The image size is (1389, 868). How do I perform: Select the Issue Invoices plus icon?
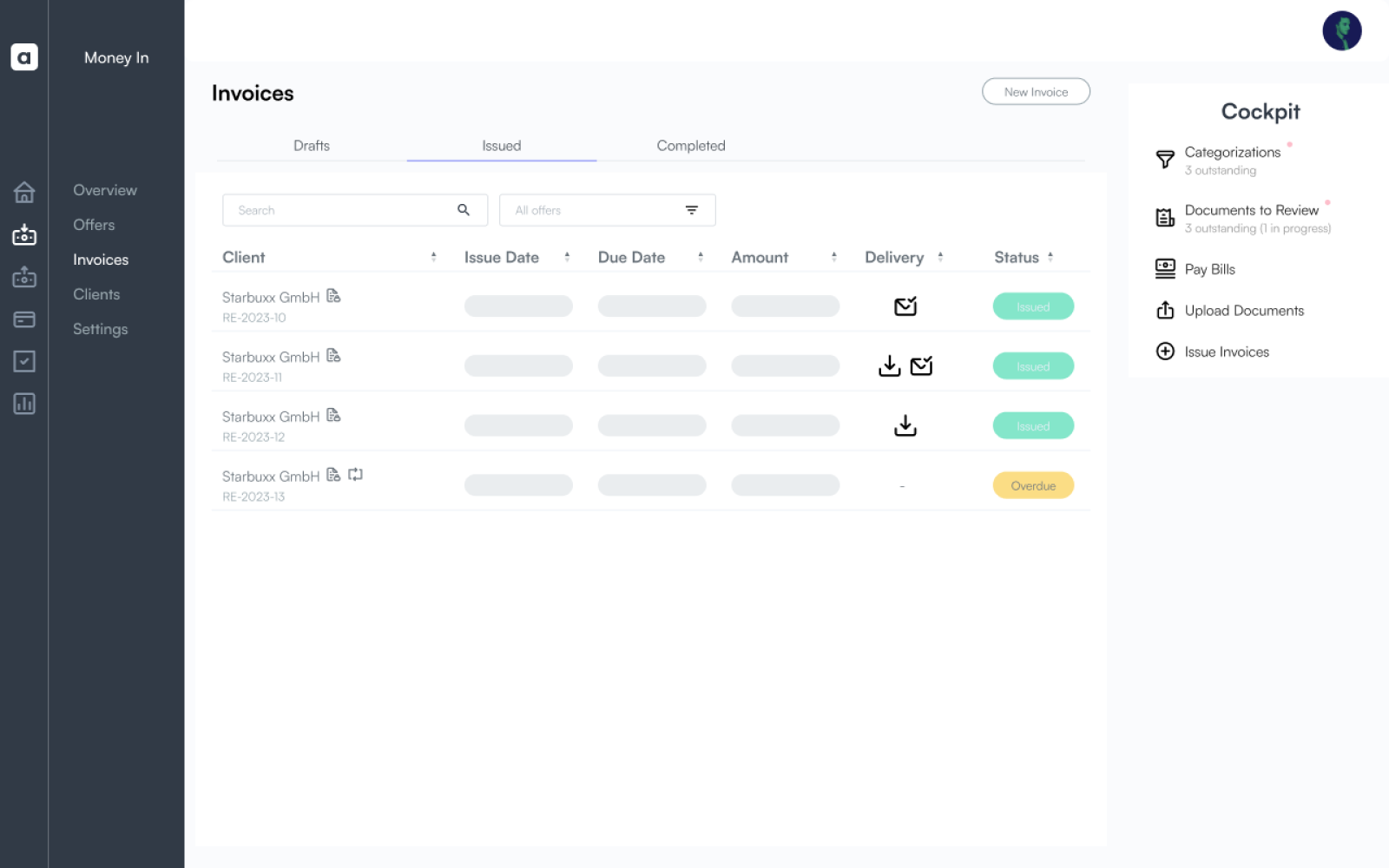click(x=1164, y=351)
